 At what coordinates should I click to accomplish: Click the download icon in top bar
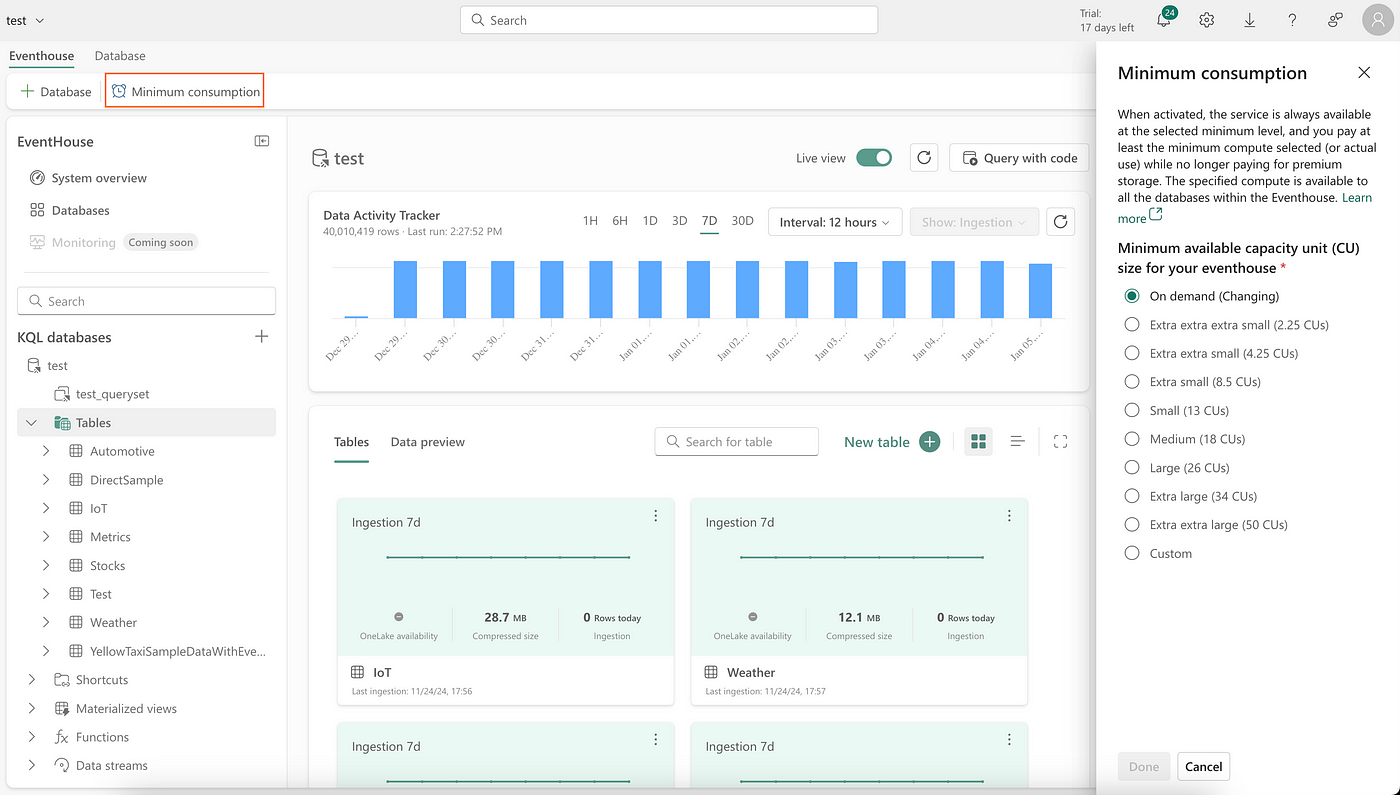(1250, 20)
